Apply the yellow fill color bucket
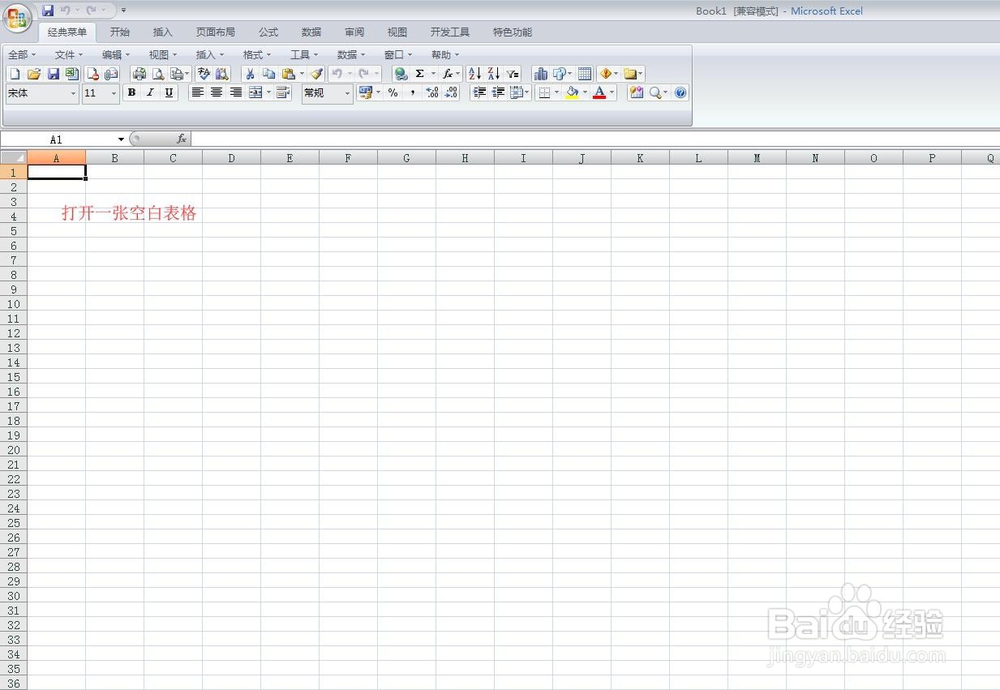This screenshot has height=690, width=1000. click(572, 93)
